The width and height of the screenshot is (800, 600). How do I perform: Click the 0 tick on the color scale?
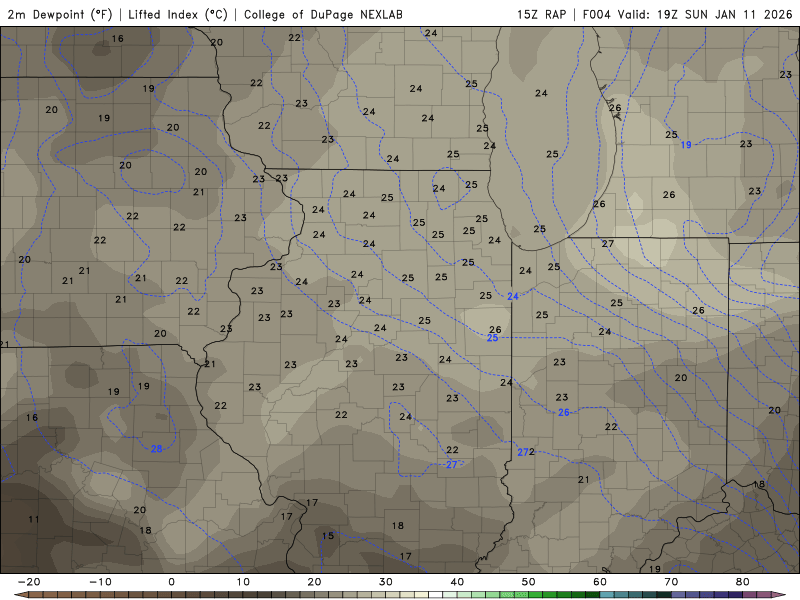(x=171, y=582)
